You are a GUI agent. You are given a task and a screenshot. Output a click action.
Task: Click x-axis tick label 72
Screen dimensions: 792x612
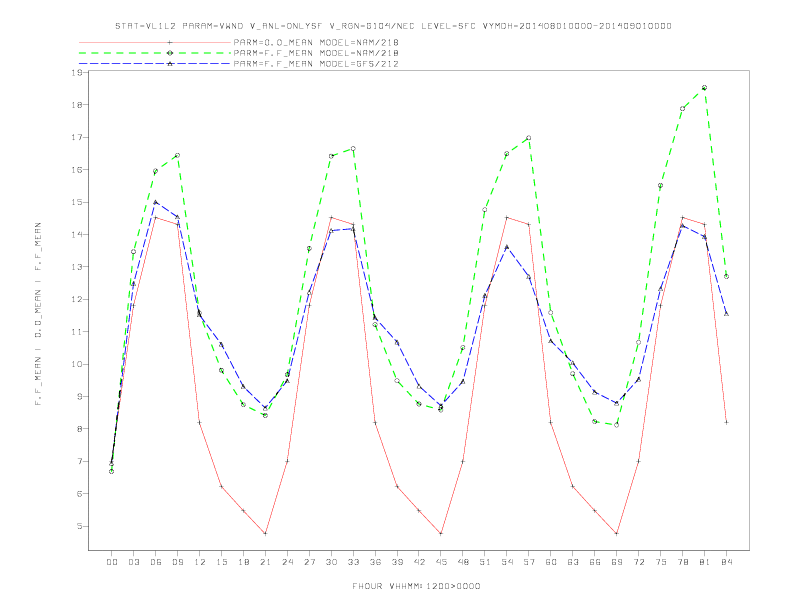click(x=638, y=562)
